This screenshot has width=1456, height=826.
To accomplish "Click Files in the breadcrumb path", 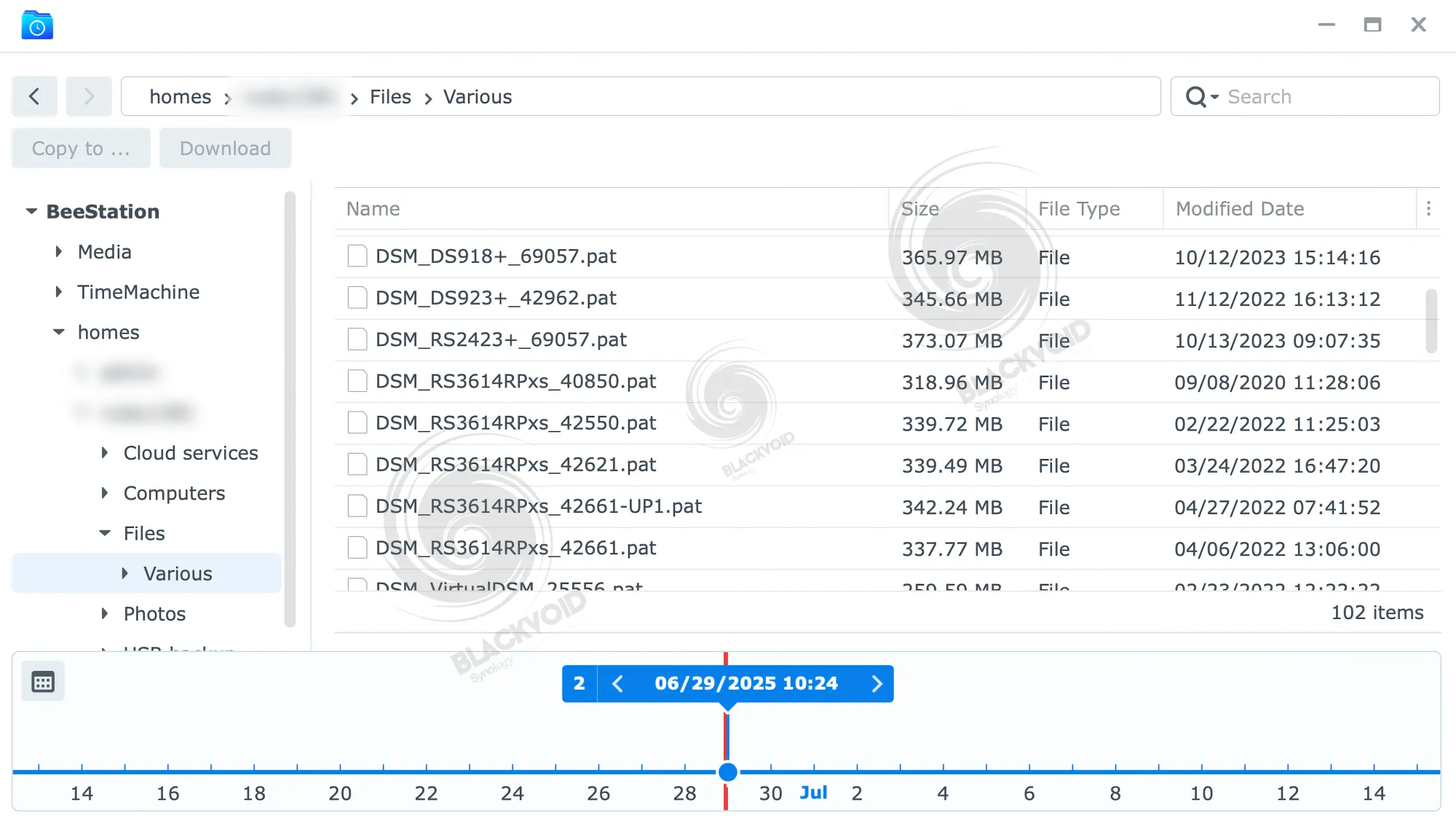I will point(390,96).
